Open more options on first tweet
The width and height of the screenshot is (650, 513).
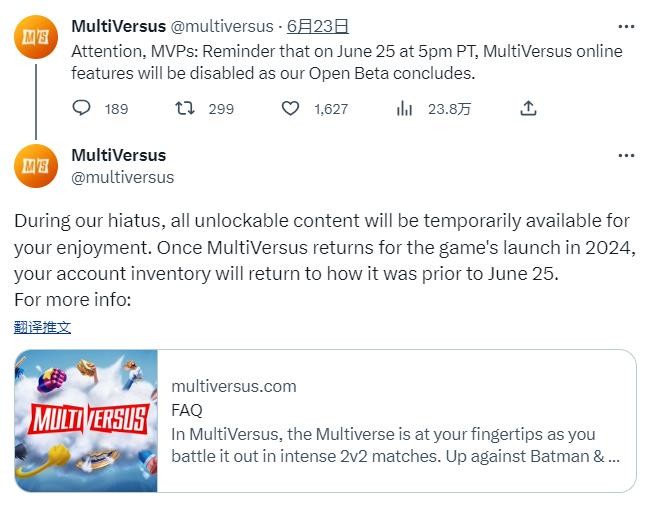tap(626, 26)
